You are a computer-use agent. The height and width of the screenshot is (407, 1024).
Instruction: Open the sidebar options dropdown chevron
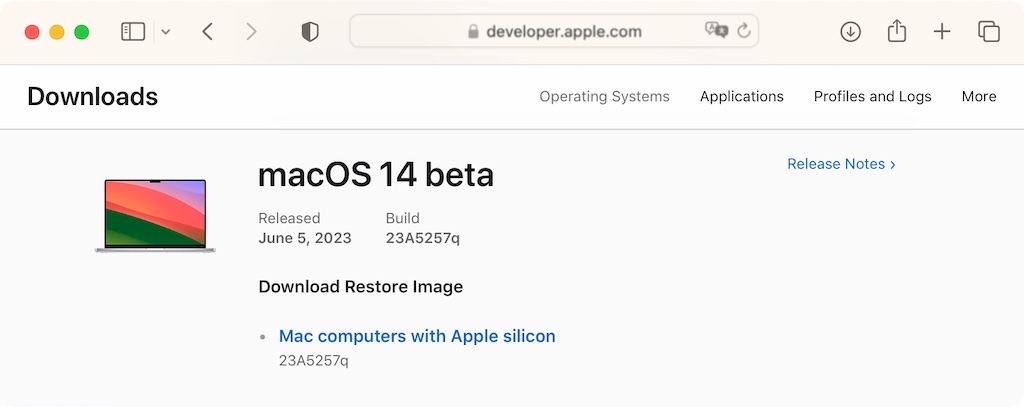point(166,31)
